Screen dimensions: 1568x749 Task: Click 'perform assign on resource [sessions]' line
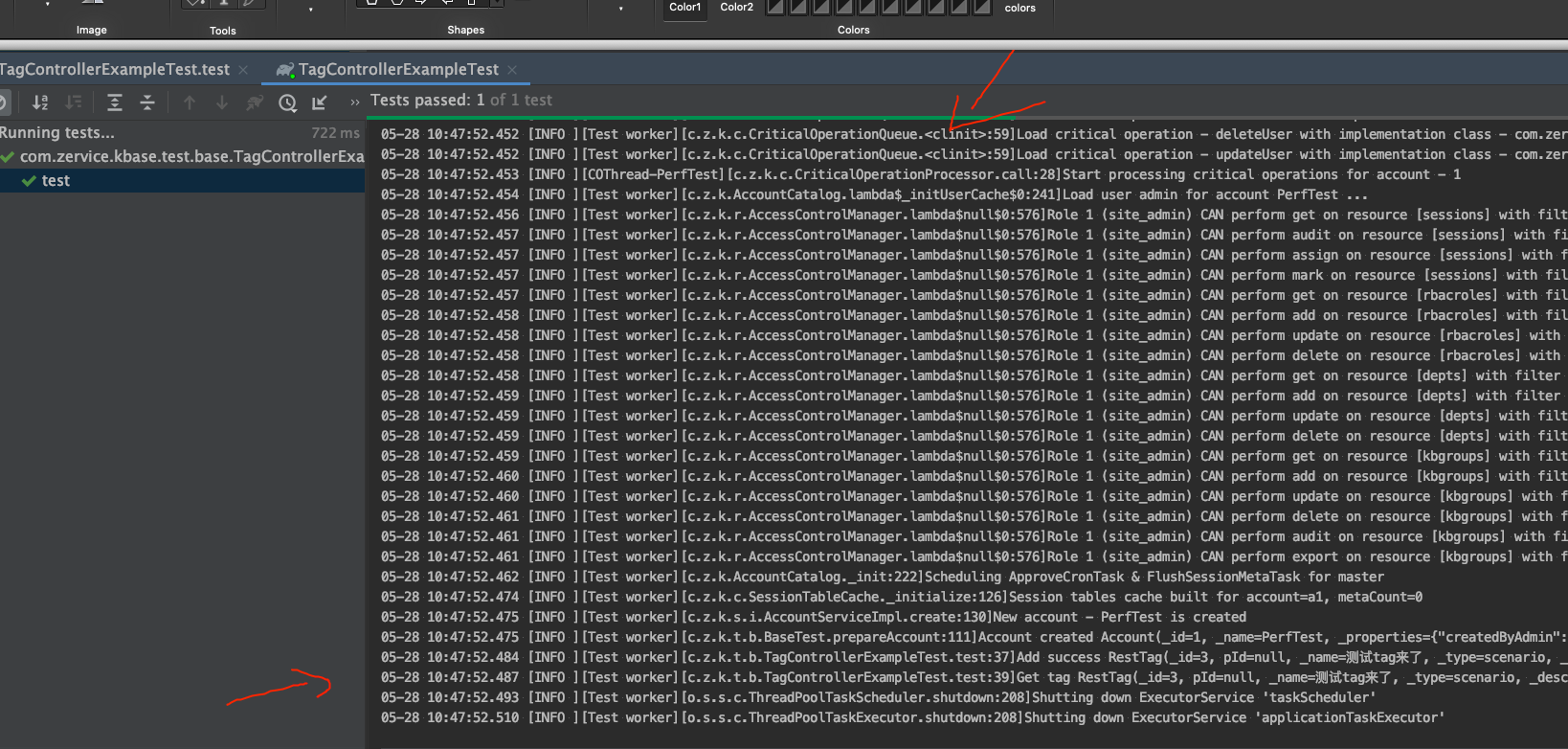974,255
